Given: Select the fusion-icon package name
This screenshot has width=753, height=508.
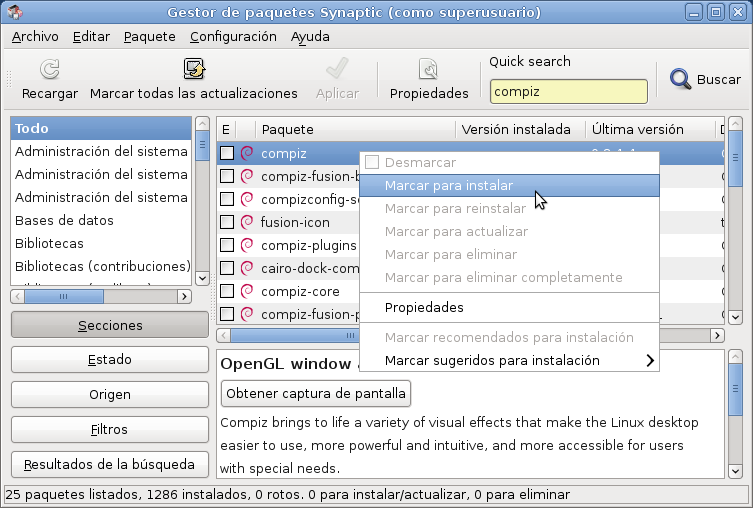Looking at the screenshot, I should [x=295, y=222].
